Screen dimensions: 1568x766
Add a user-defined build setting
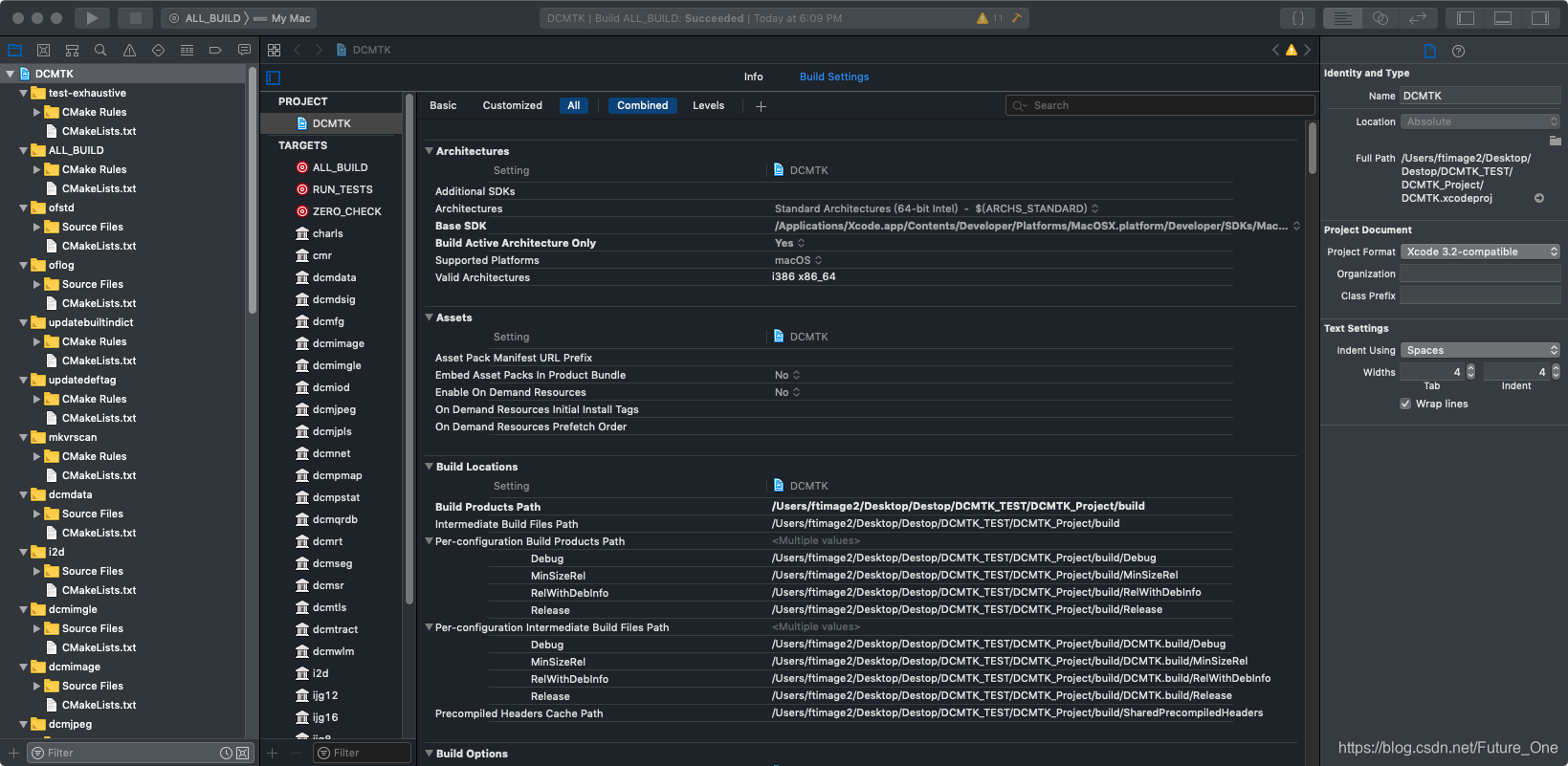coord(761,106)
